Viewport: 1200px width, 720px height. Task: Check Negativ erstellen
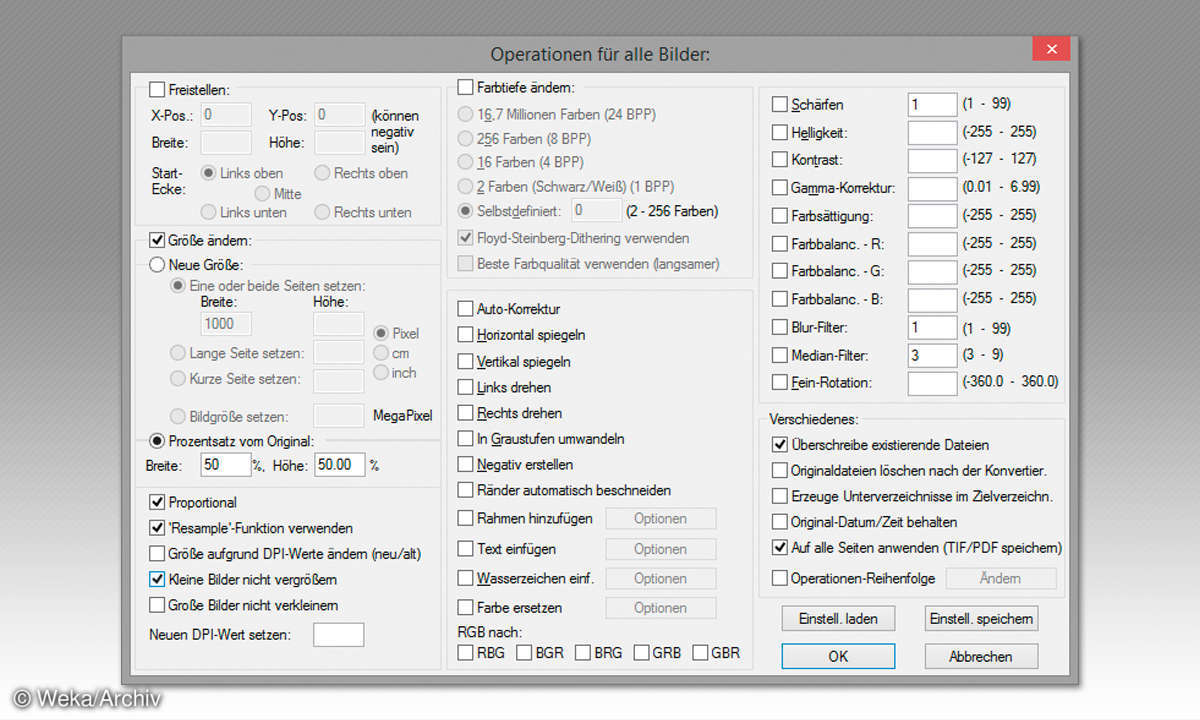pyautogui.click(x=465, y=465)
